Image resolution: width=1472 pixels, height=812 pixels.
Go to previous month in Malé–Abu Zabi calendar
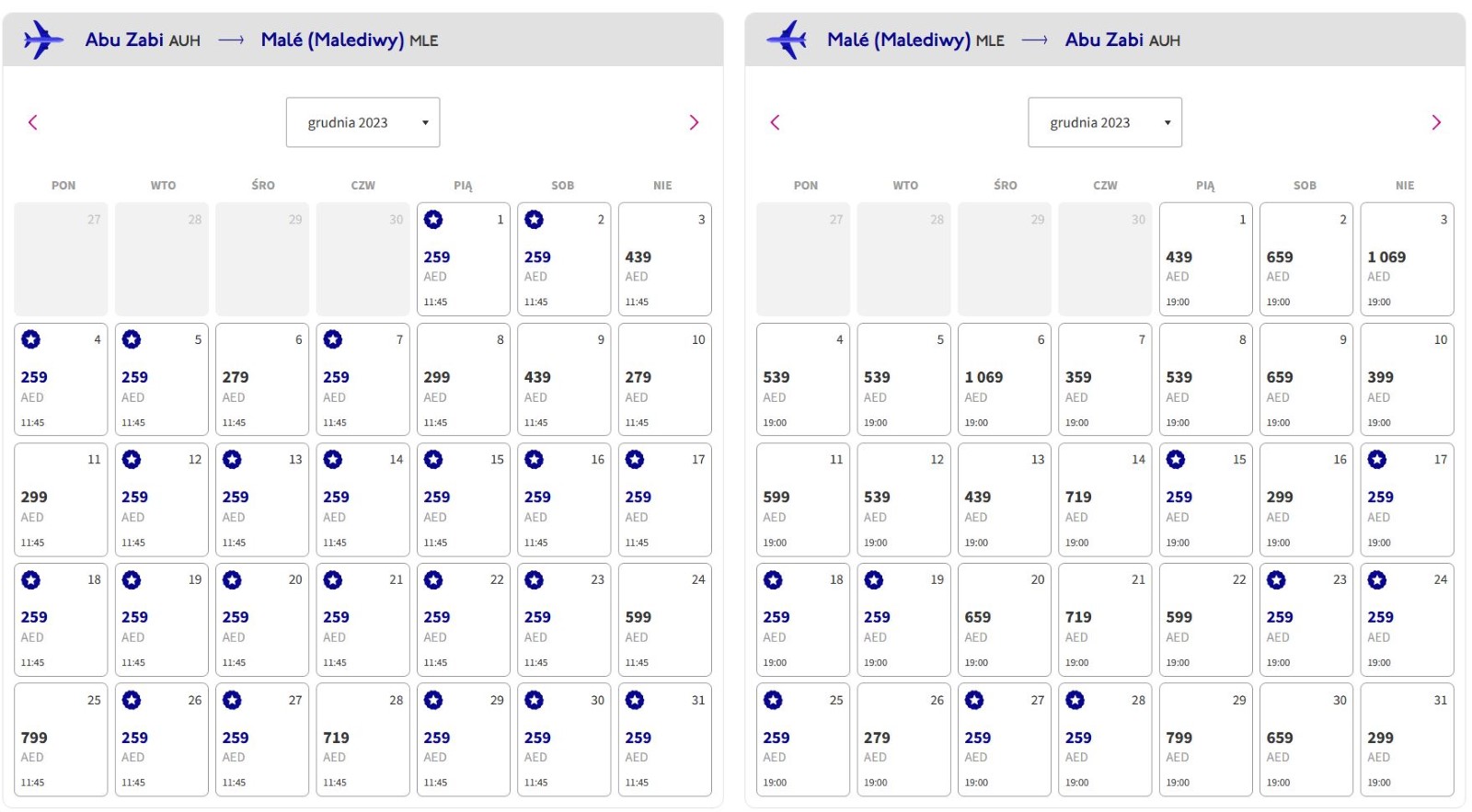[x=775, y=122]
